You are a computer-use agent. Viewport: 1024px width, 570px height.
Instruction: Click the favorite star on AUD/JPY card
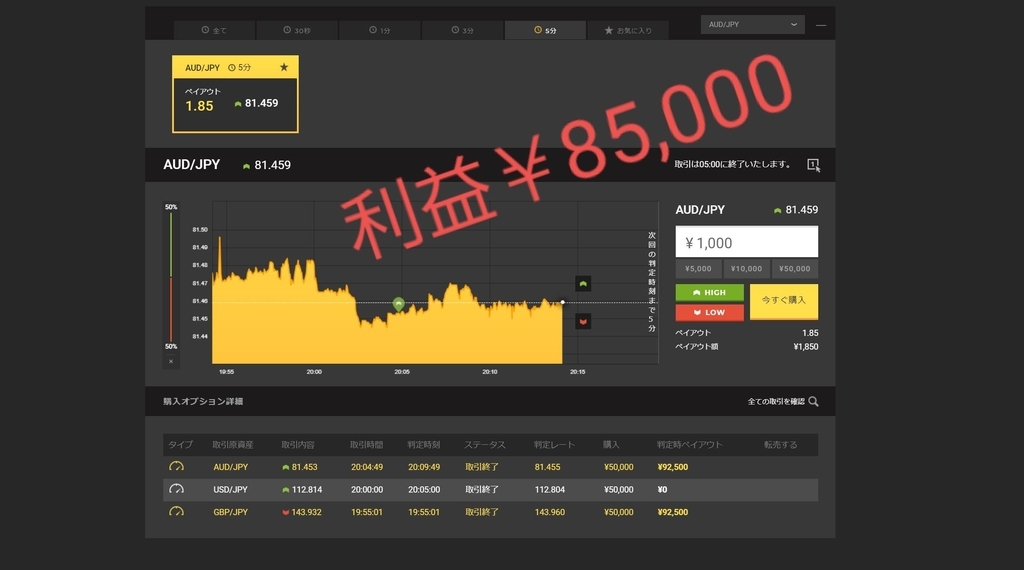(283, 67)
